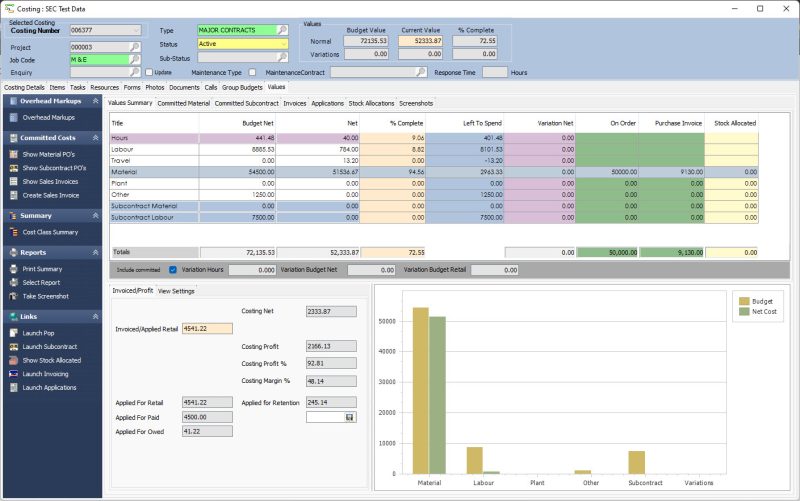The height and width of the screenshot is (501, 800).
Task: Open the Group Budgets tab
Action: click(242, 88)
